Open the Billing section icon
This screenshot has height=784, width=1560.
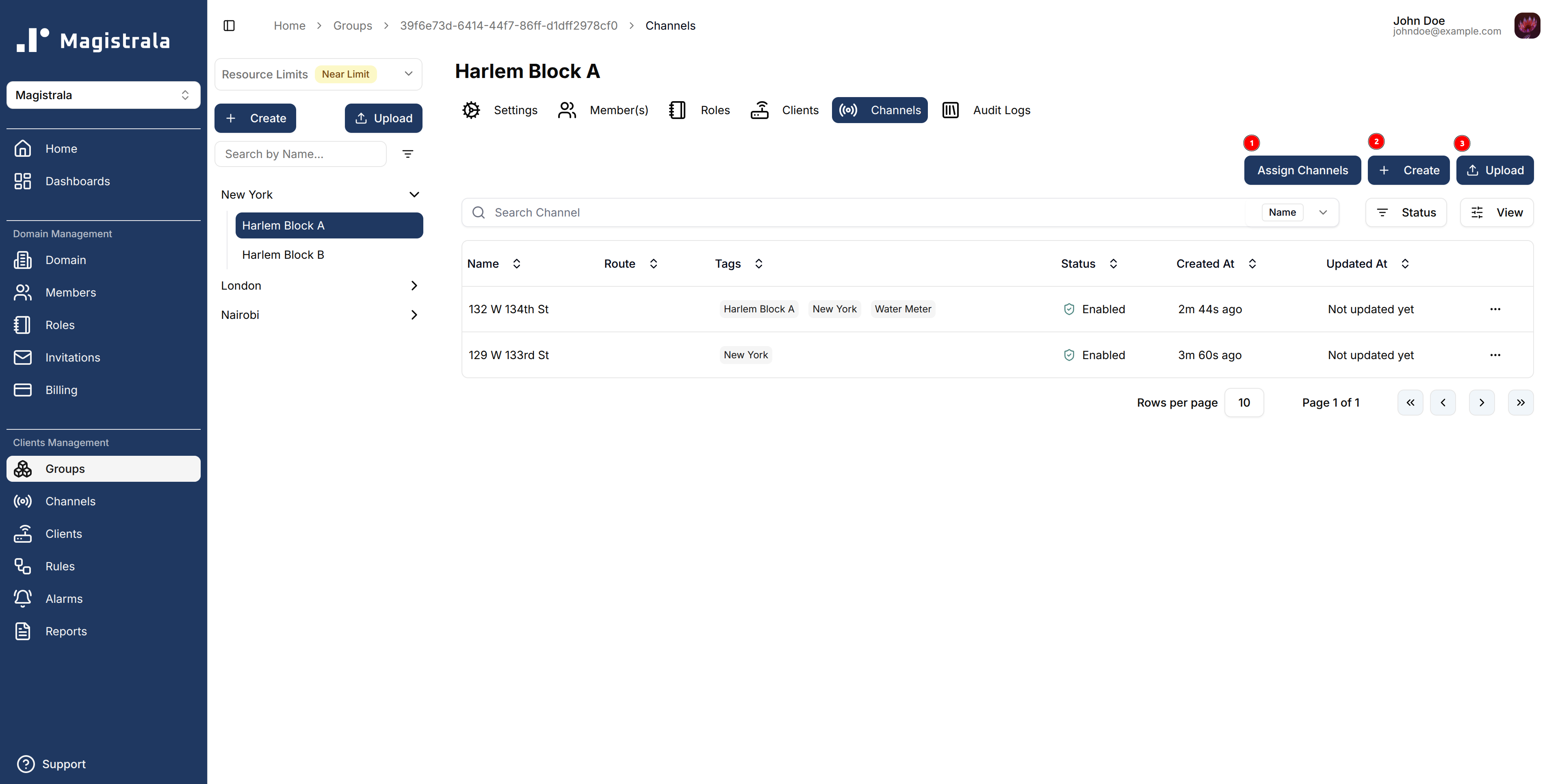(22, 389)
